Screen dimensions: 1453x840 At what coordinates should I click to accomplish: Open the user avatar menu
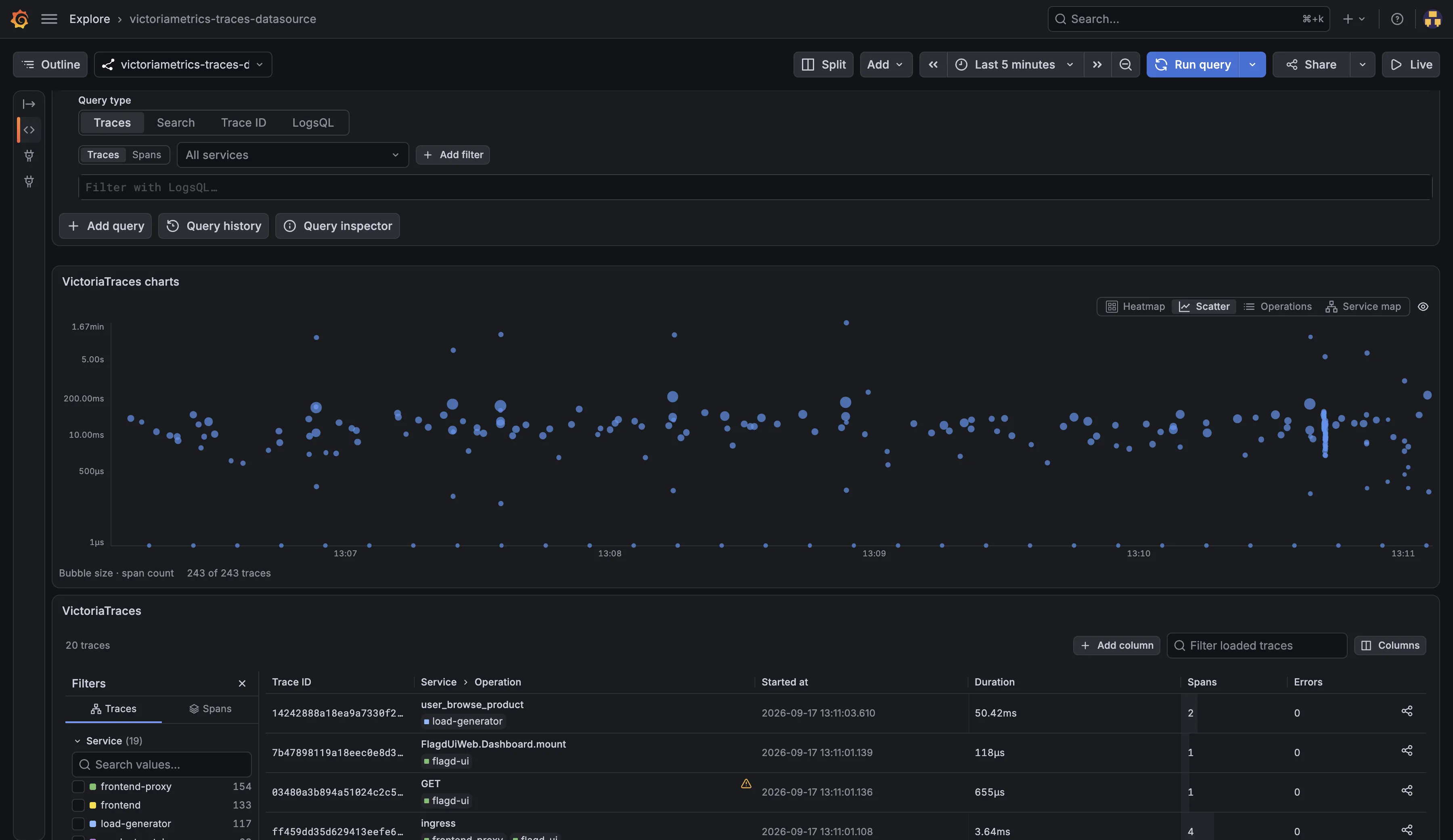click(1432, 19)
